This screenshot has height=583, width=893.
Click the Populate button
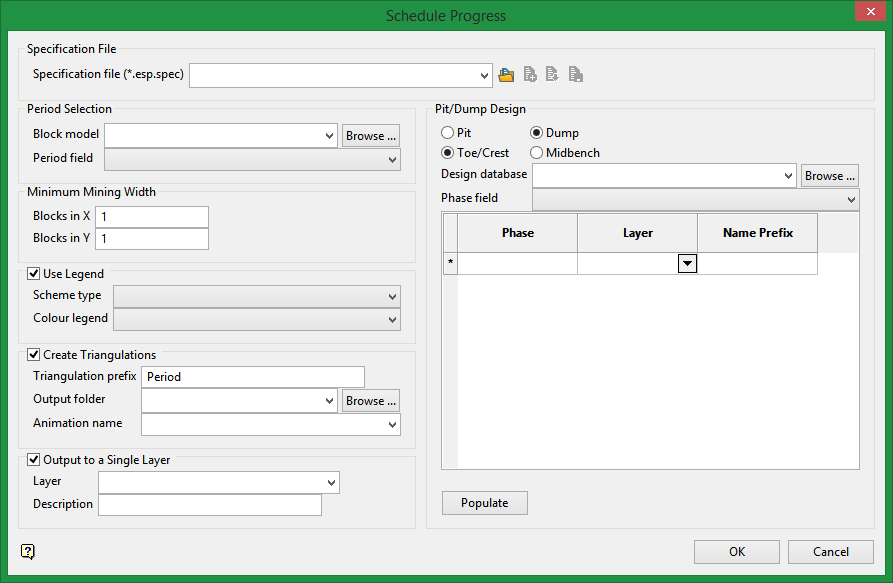coord(484,503)
